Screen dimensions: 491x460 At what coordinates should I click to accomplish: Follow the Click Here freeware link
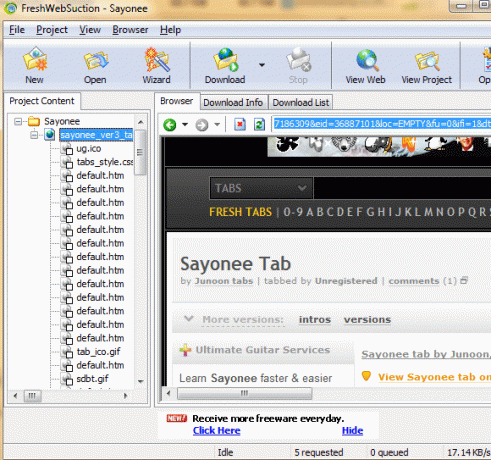pyautogui.click(x=217, y=431)
